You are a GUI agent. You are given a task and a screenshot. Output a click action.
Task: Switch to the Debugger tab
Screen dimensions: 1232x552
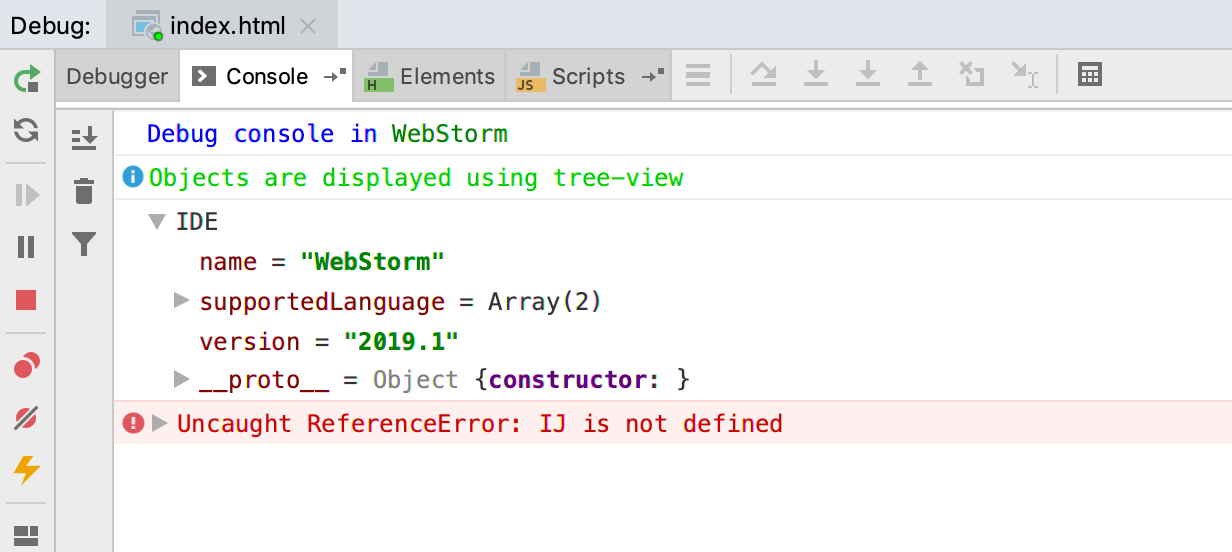[117, 77]
